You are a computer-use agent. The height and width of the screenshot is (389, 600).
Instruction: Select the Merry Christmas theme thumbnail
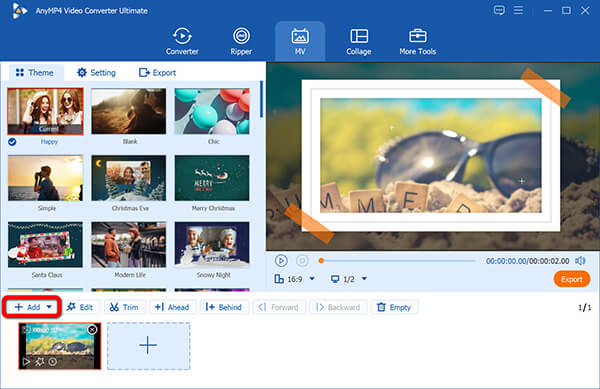pyautogui.click(x=212, y=178)
